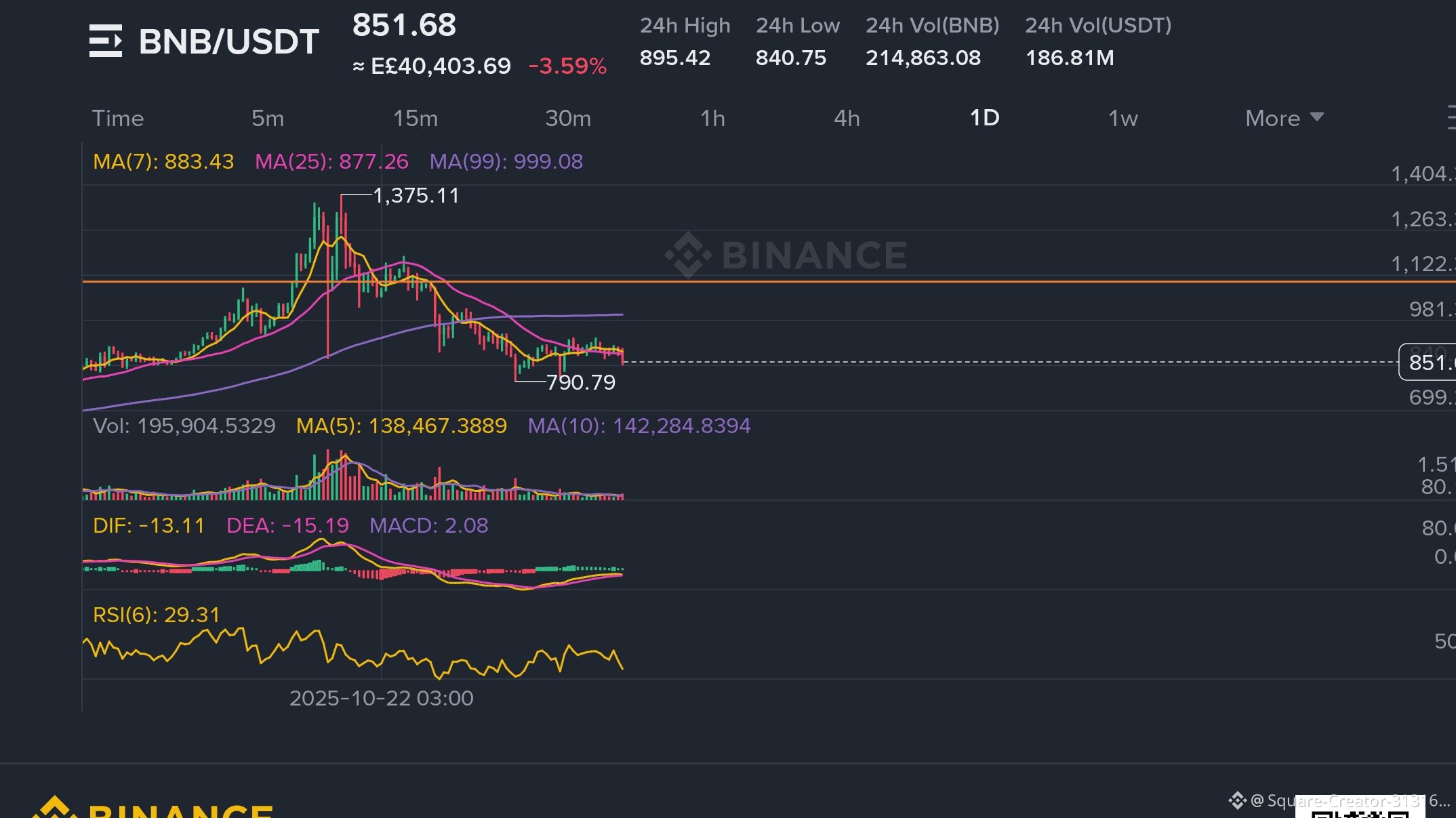This screenshot has width=1456, height=818.
Task: Click the small Binance icon near Square-Creator
Action: pos(1237,800)
